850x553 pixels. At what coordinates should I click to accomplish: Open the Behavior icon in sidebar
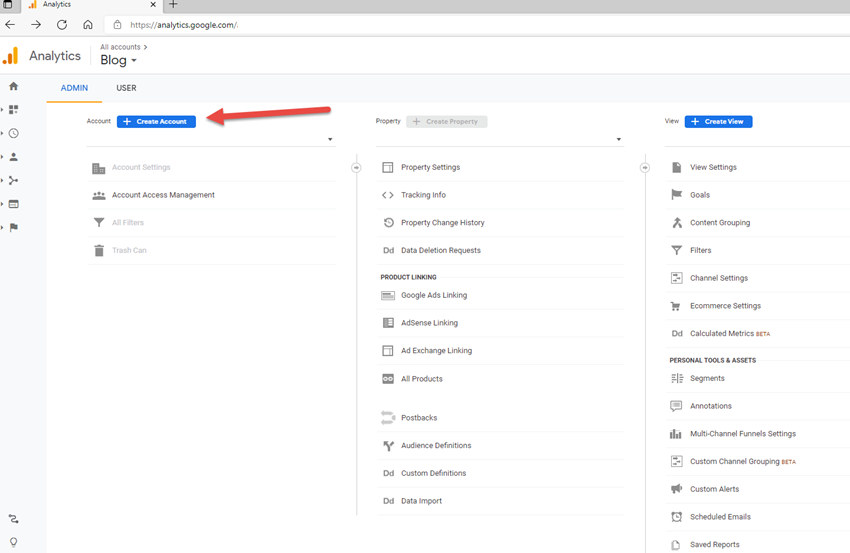coord(14,204)
